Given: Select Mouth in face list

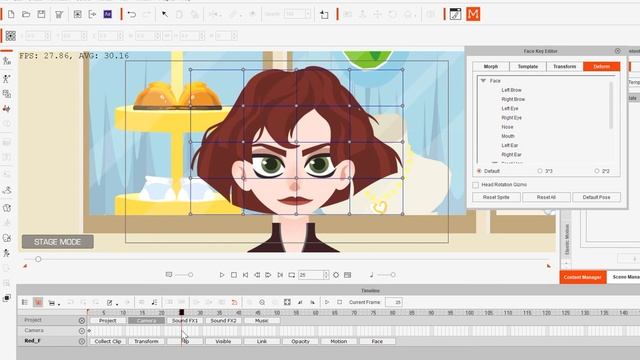Looking at the screenshot, I should tap(508, 136).
